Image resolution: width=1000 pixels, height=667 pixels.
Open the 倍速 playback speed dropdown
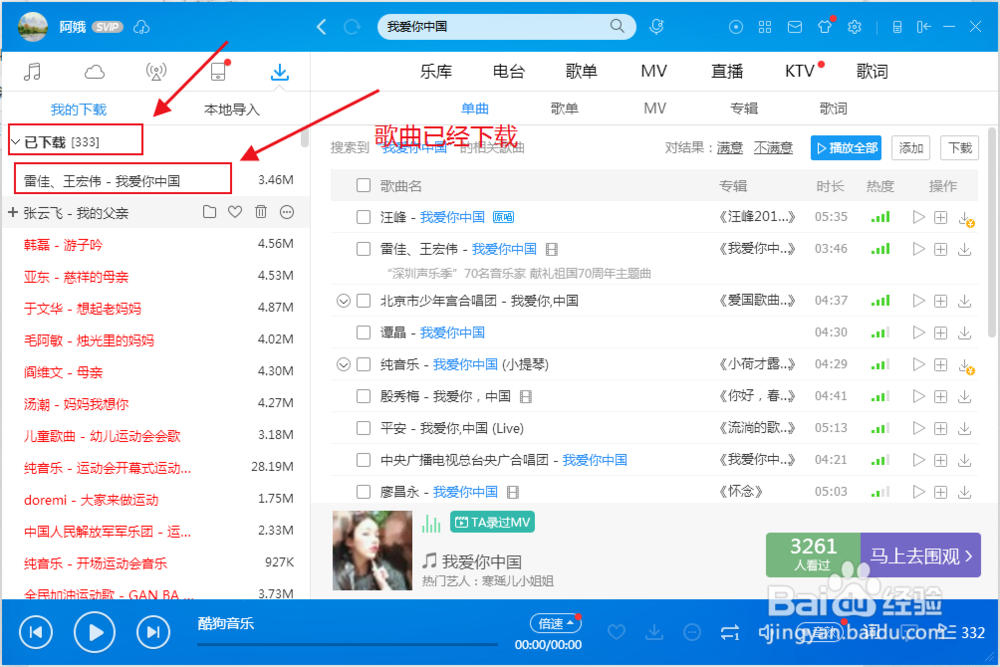click(x=555, y=623)
